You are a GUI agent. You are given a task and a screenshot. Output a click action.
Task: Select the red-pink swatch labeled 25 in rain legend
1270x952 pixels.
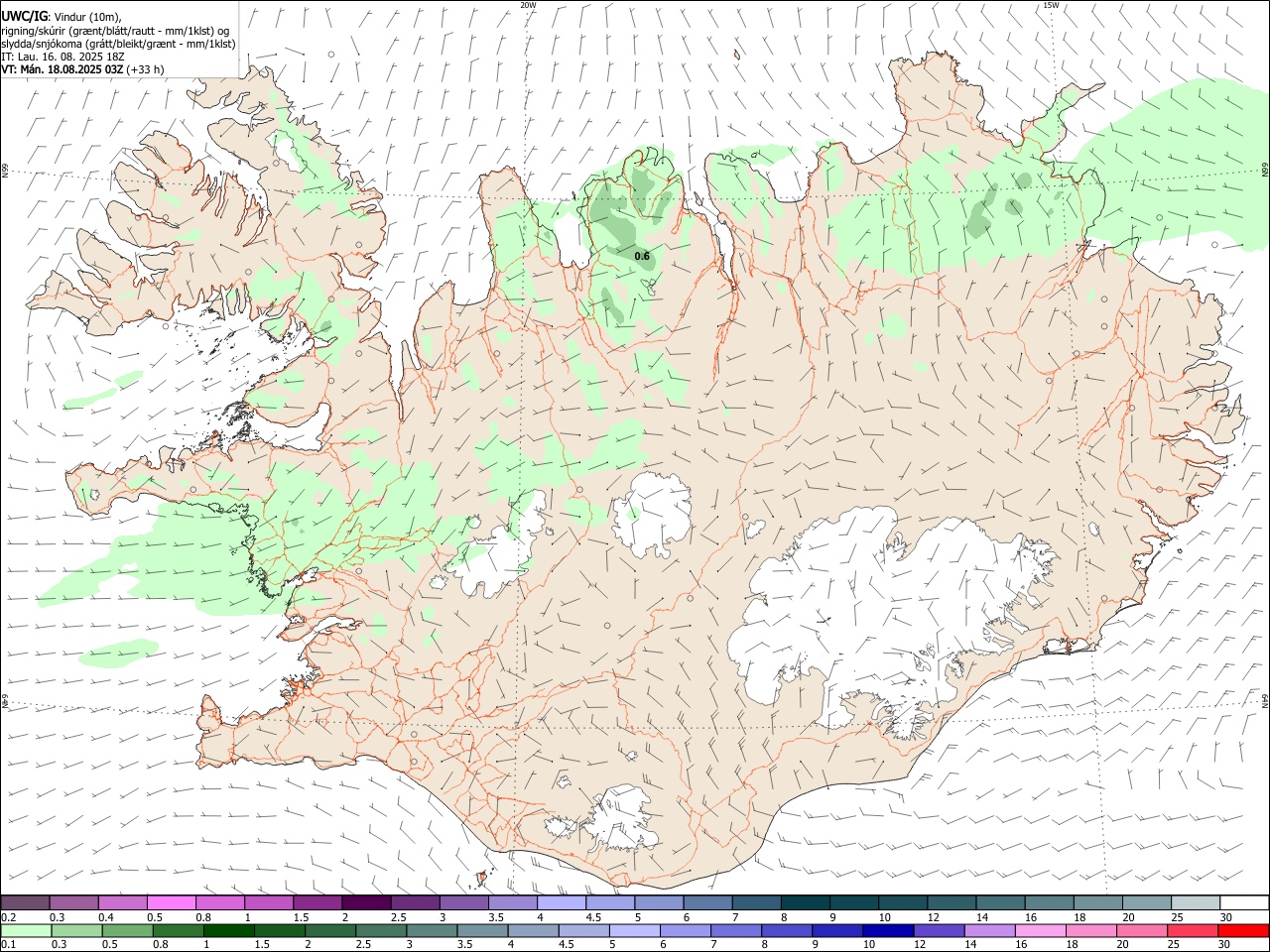point(1193,931)
